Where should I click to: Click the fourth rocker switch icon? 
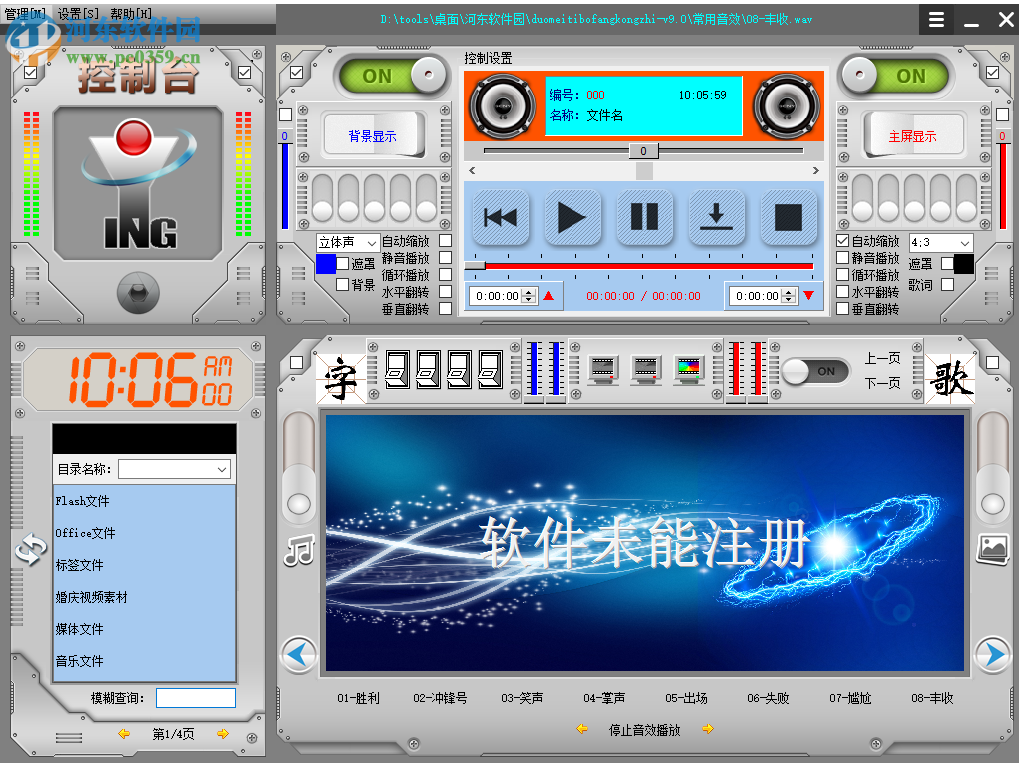(491, 369)
